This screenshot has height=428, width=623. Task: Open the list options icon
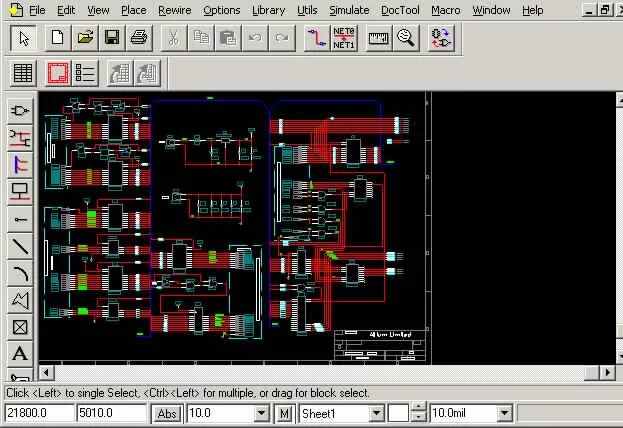coord(85,73)
